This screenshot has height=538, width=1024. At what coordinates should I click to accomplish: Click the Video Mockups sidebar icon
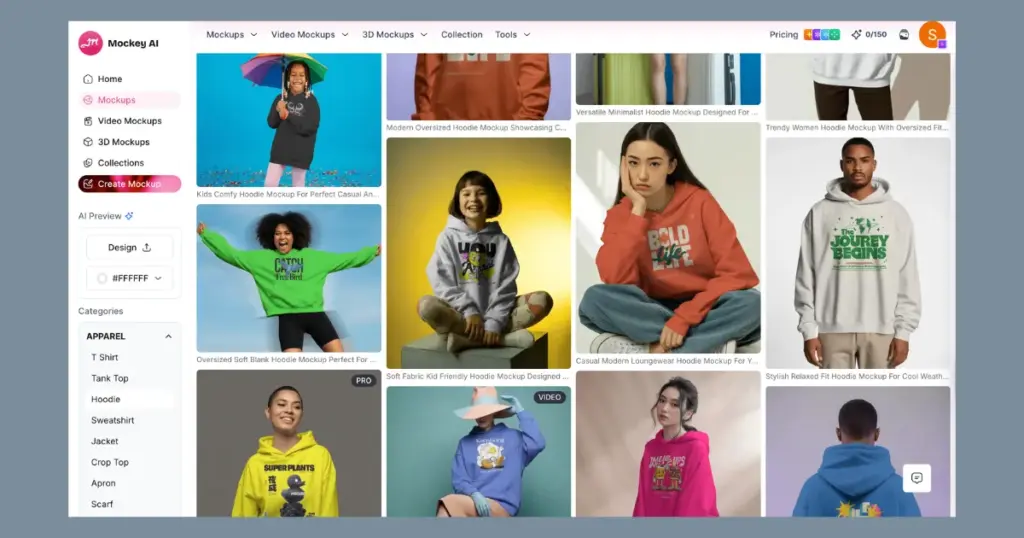pos(88,121)
